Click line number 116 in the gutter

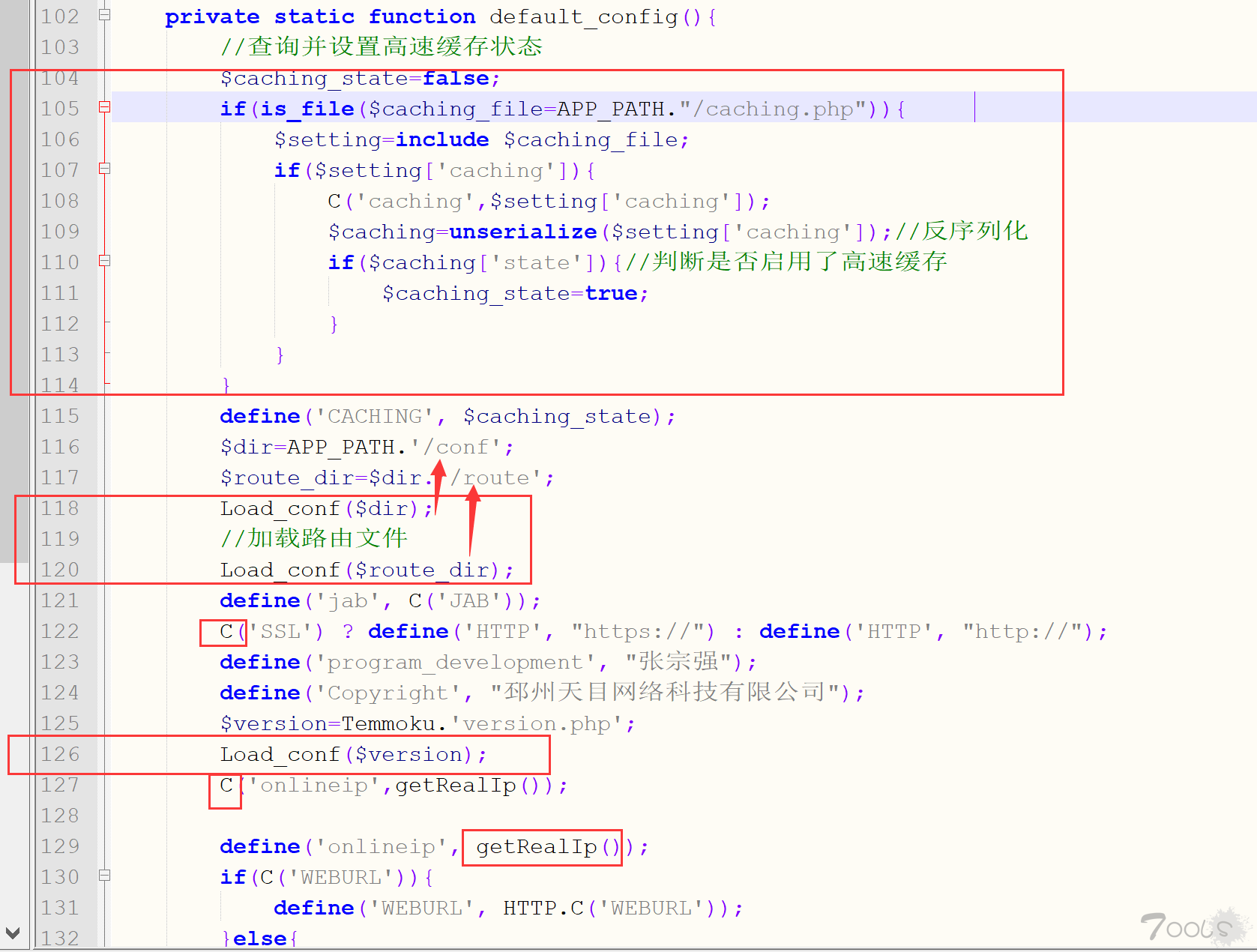click(x=60, y=447)
